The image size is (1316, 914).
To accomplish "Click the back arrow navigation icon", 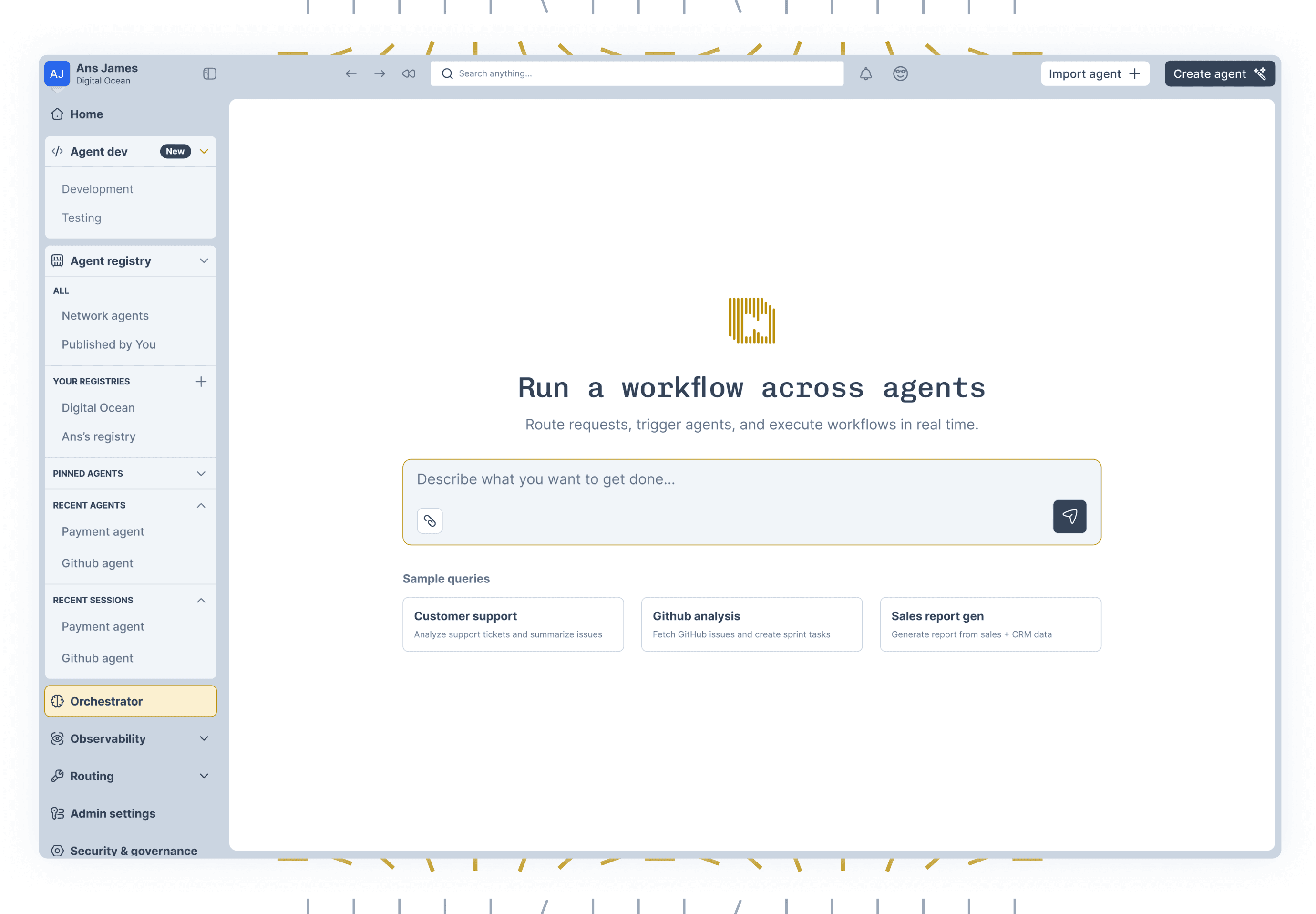I will coord(351,73).
